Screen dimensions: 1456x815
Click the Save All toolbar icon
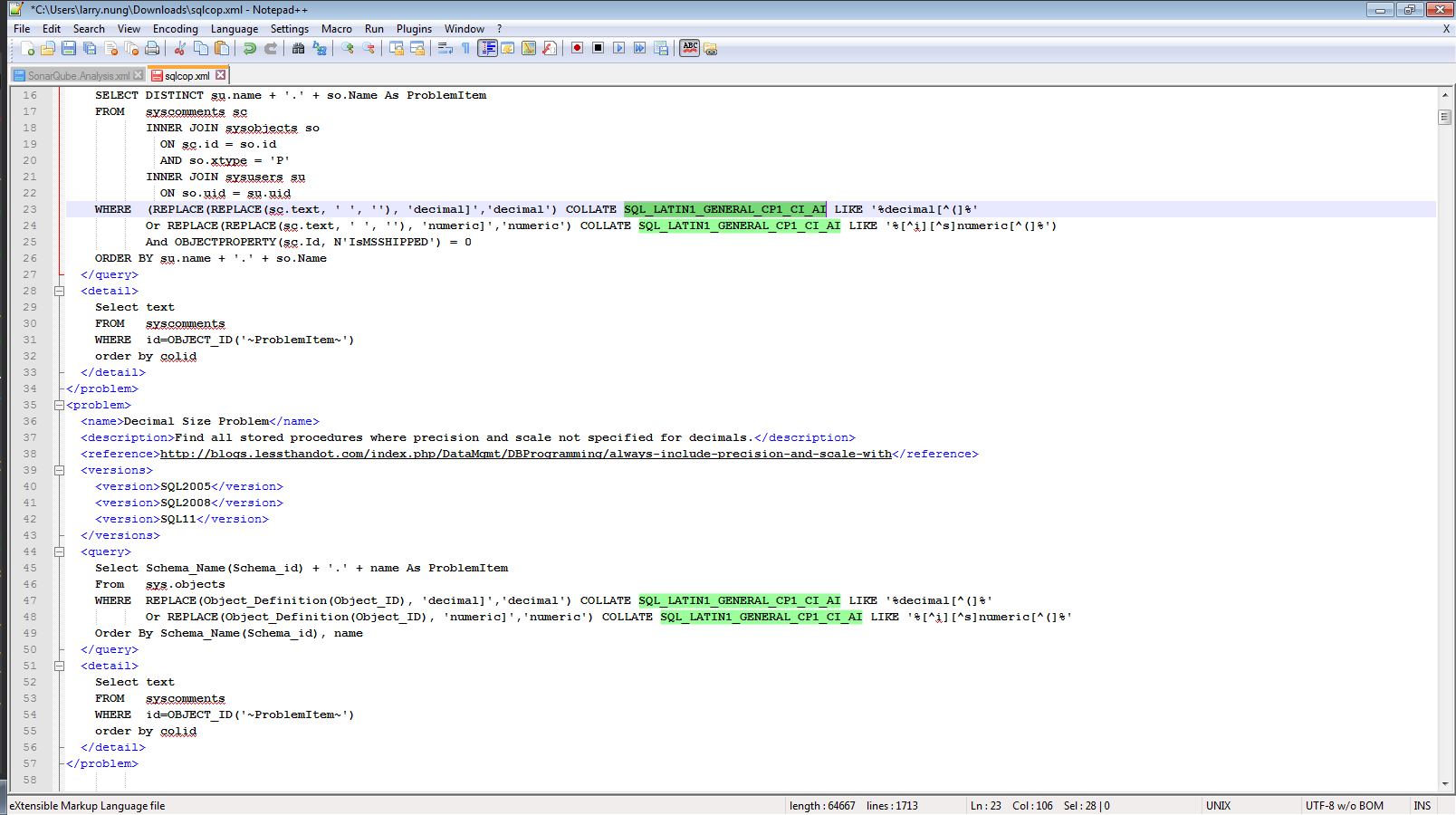pyautogui.click(x=90, y=48)
